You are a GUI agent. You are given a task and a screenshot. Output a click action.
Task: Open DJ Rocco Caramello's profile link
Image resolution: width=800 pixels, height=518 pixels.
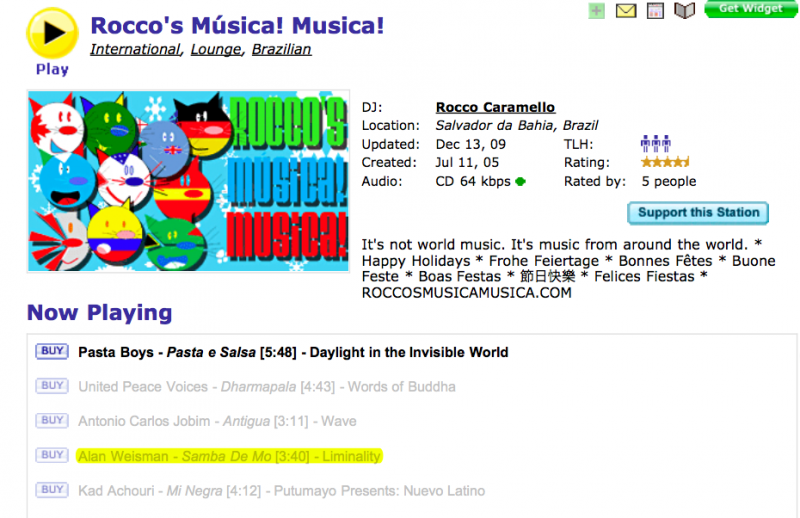point(495,107)
